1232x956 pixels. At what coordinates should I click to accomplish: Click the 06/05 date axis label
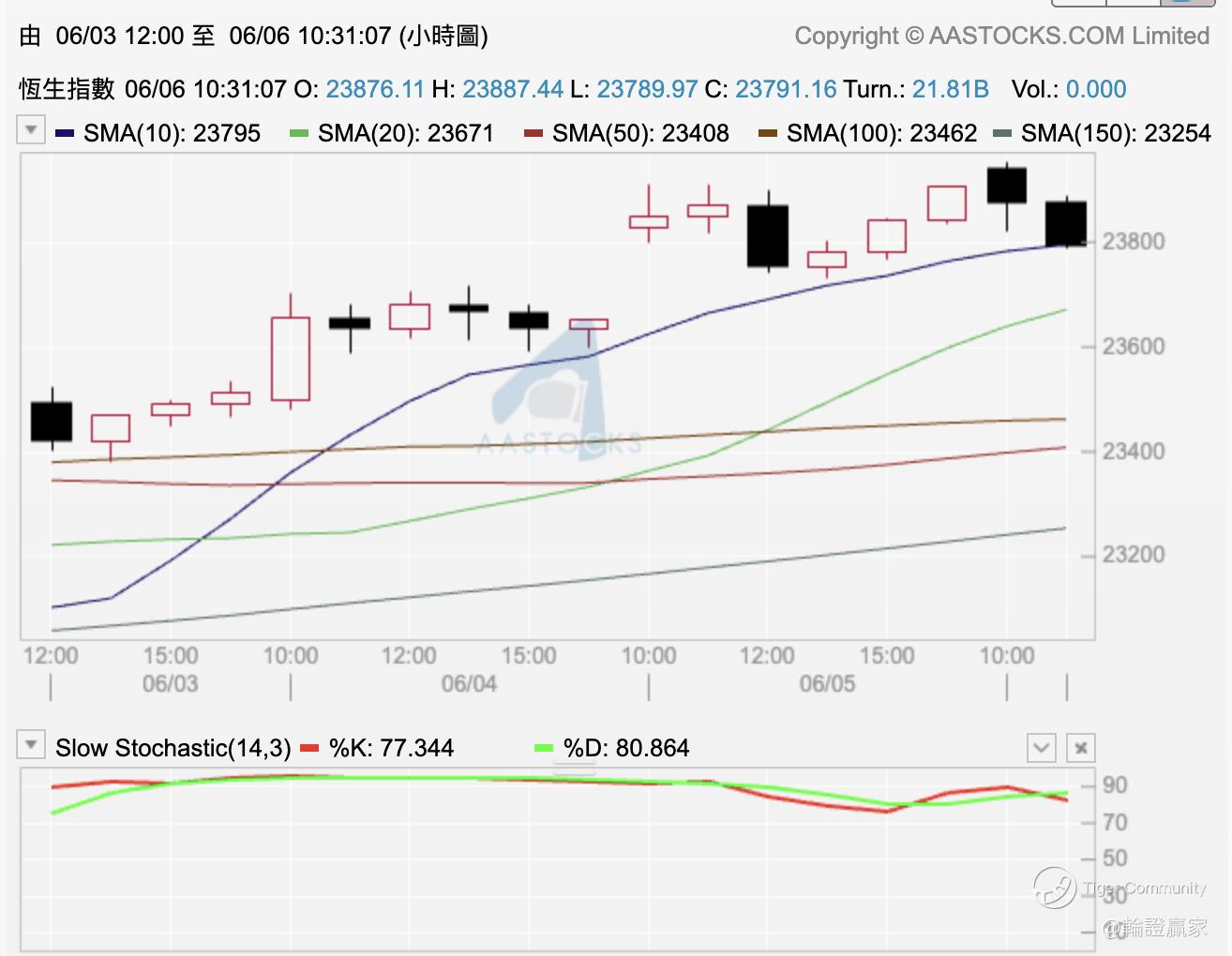pyautogui.click(x=827, y=683)
